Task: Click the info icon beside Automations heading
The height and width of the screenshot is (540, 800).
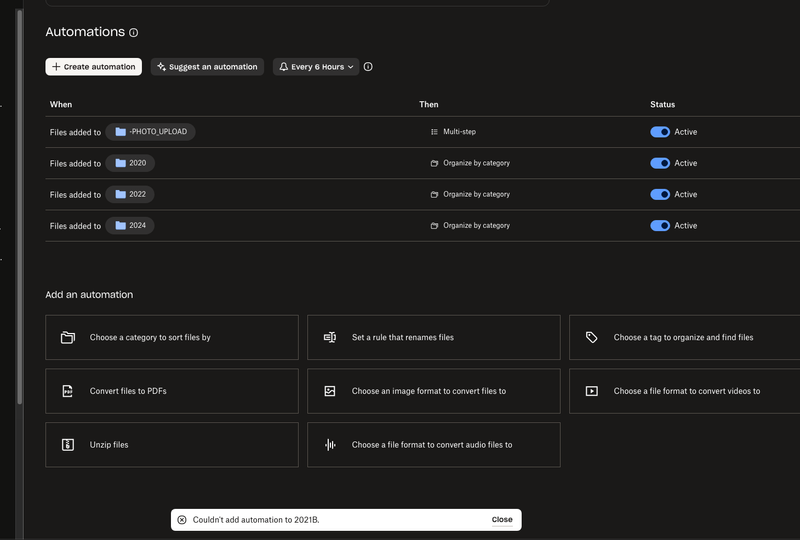Action: click(134, 33)
